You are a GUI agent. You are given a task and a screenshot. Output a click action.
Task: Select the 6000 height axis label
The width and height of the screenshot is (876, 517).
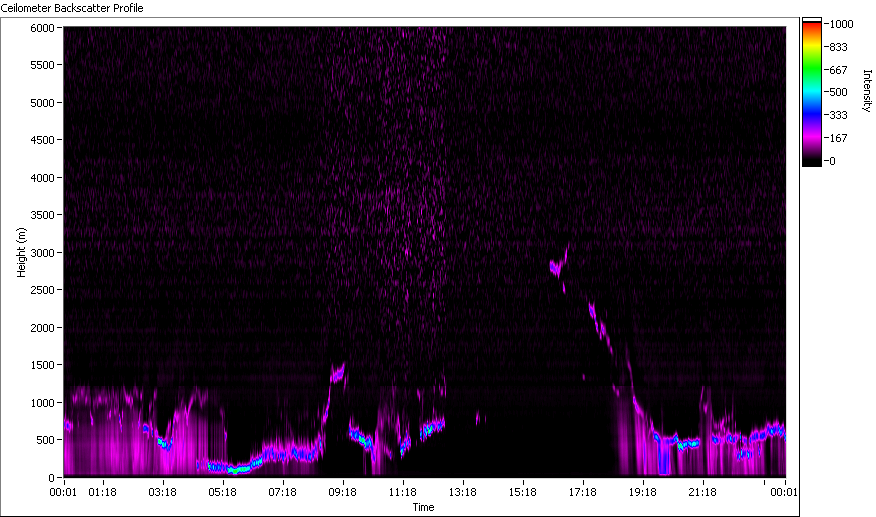pos(42,27)
